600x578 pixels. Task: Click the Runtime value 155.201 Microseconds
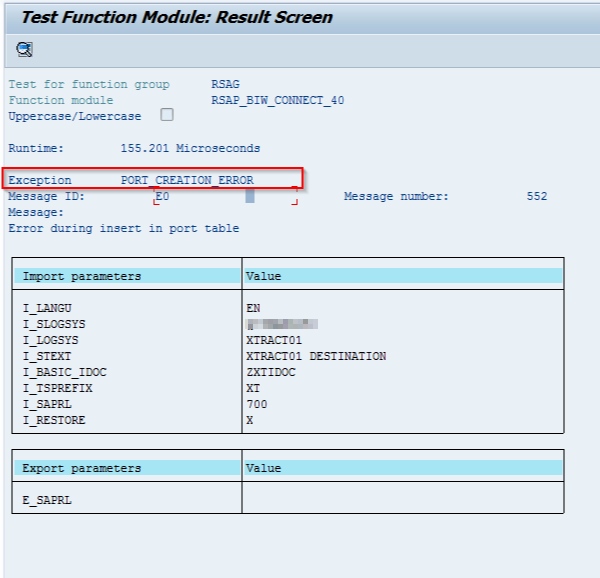[x=190, y=148]
